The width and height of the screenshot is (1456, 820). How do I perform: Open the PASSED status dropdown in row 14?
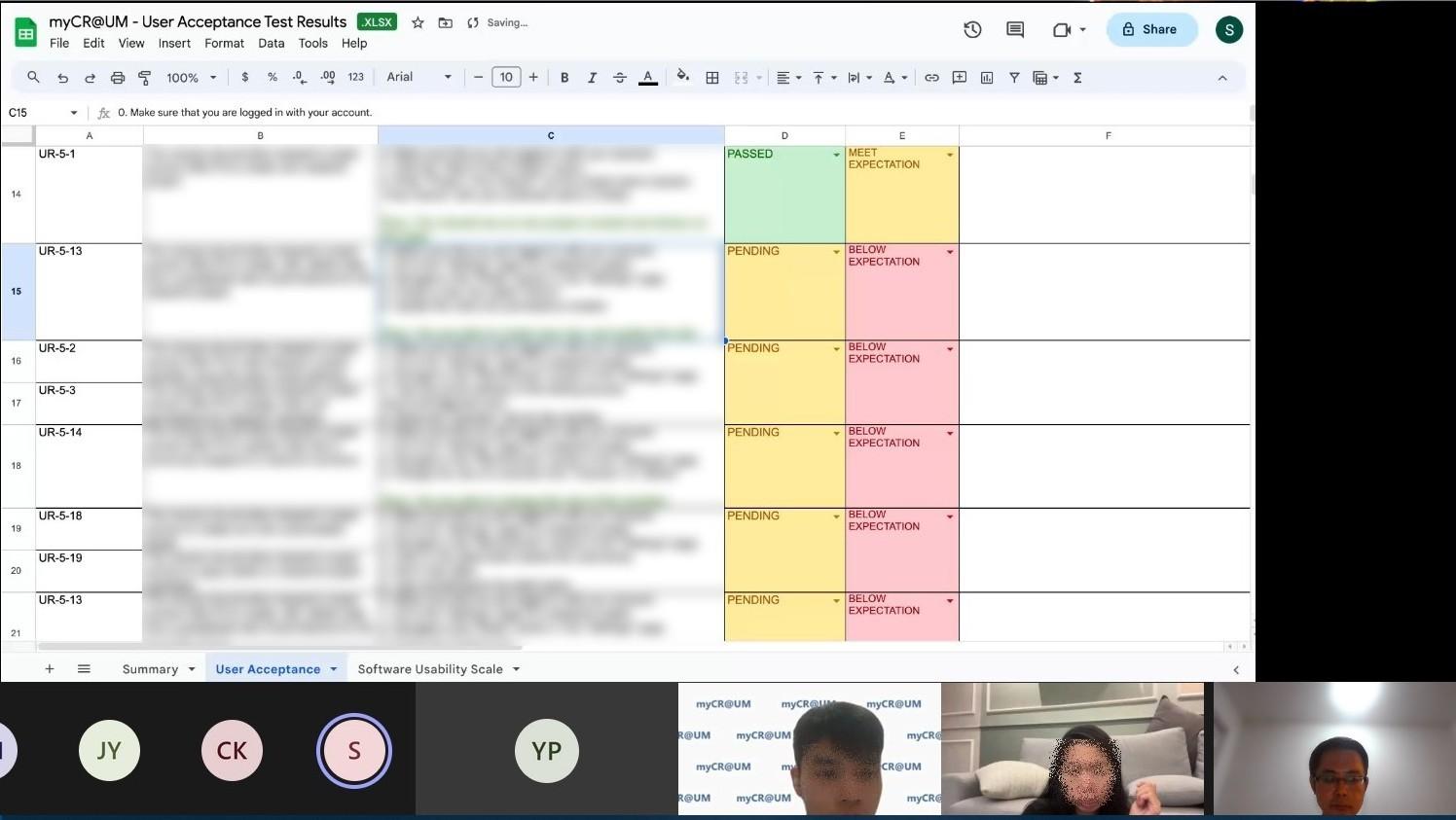[x=836, y=154]
